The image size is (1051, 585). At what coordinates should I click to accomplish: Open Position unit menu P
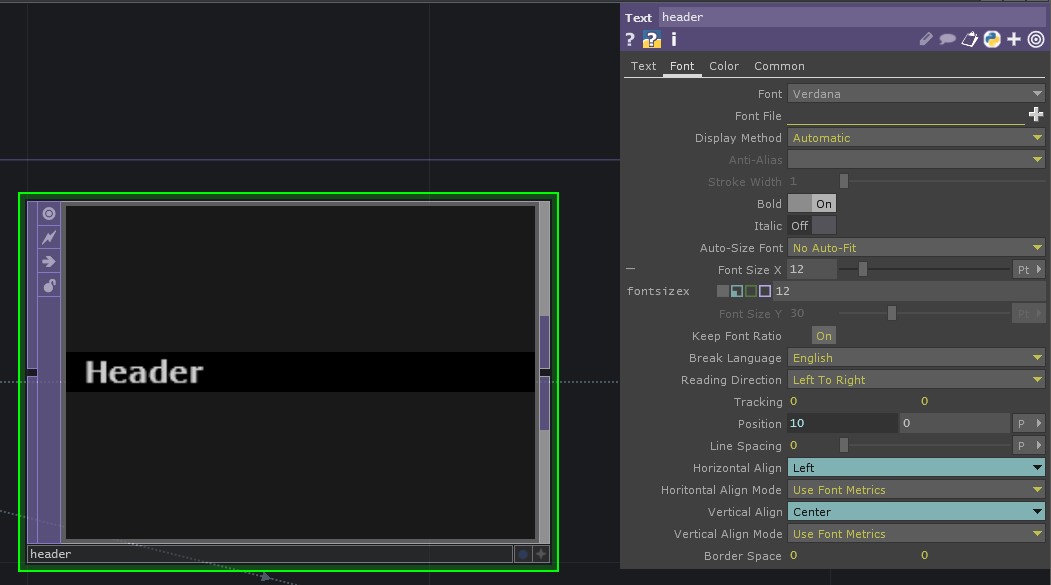pyautogui.click(x=1028, y=424)
